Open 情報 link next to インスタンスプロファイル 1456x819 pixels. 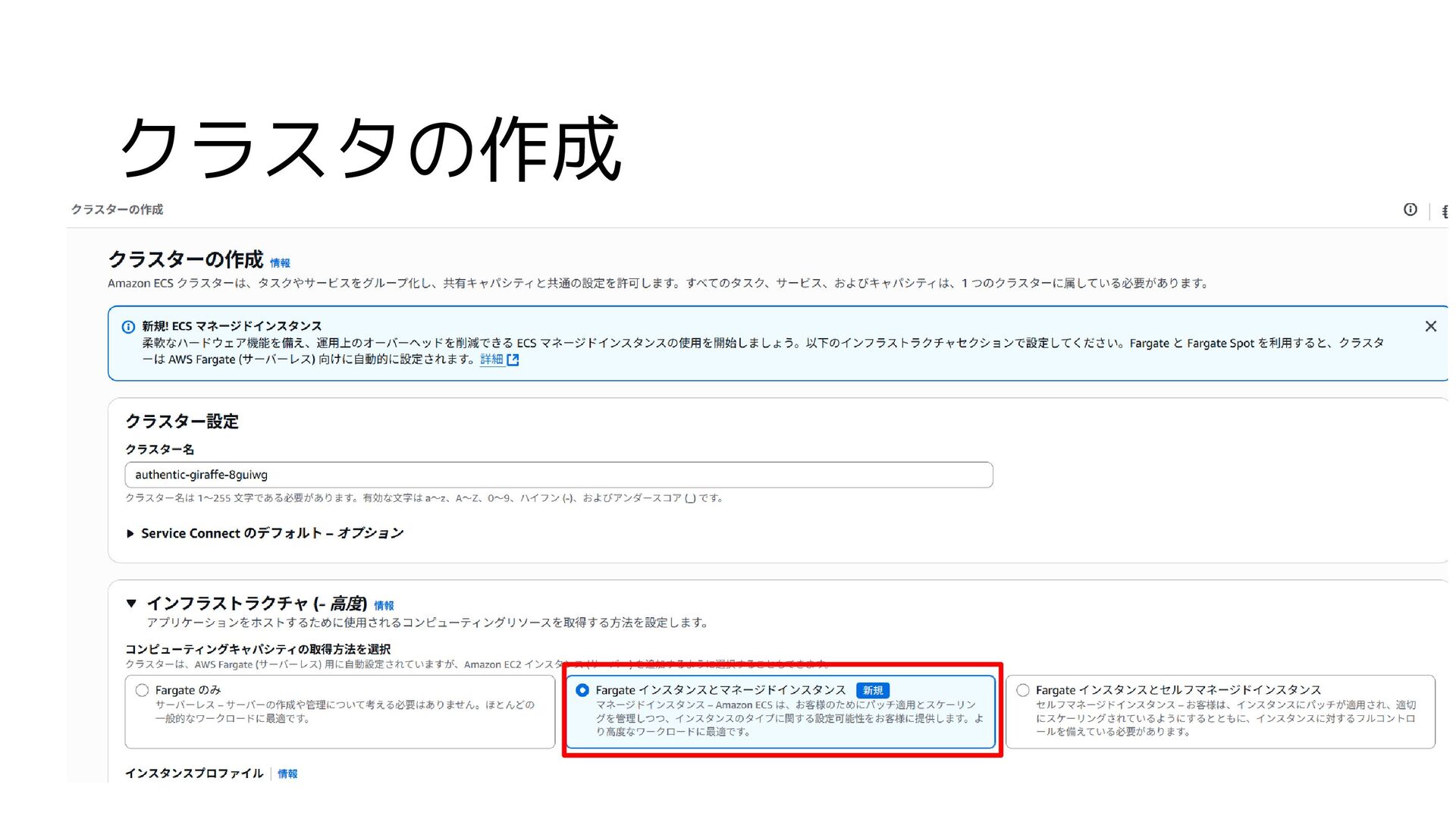point(287,773)
